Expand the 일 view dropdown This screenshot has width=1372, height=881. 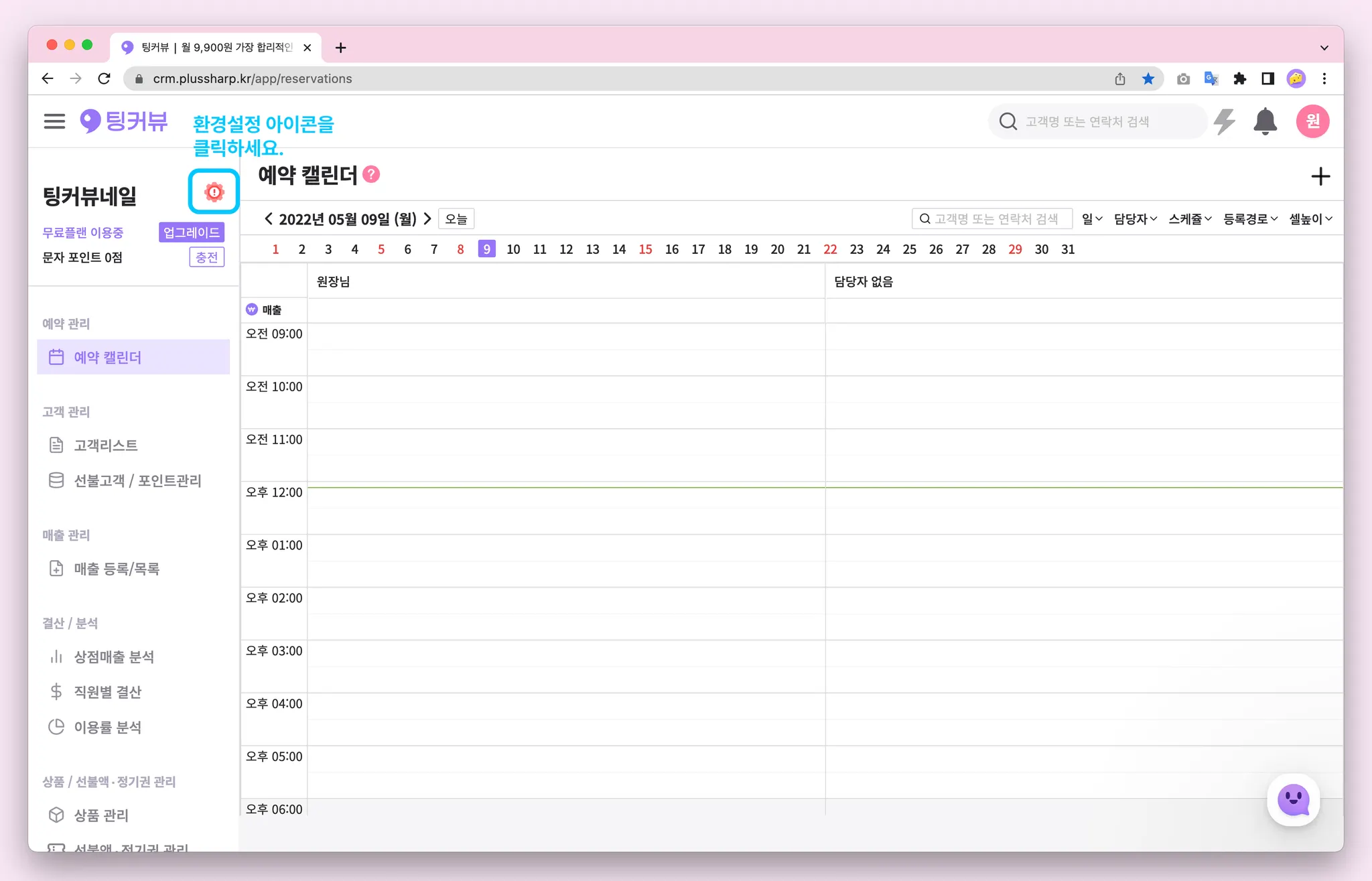(1091, 219)
